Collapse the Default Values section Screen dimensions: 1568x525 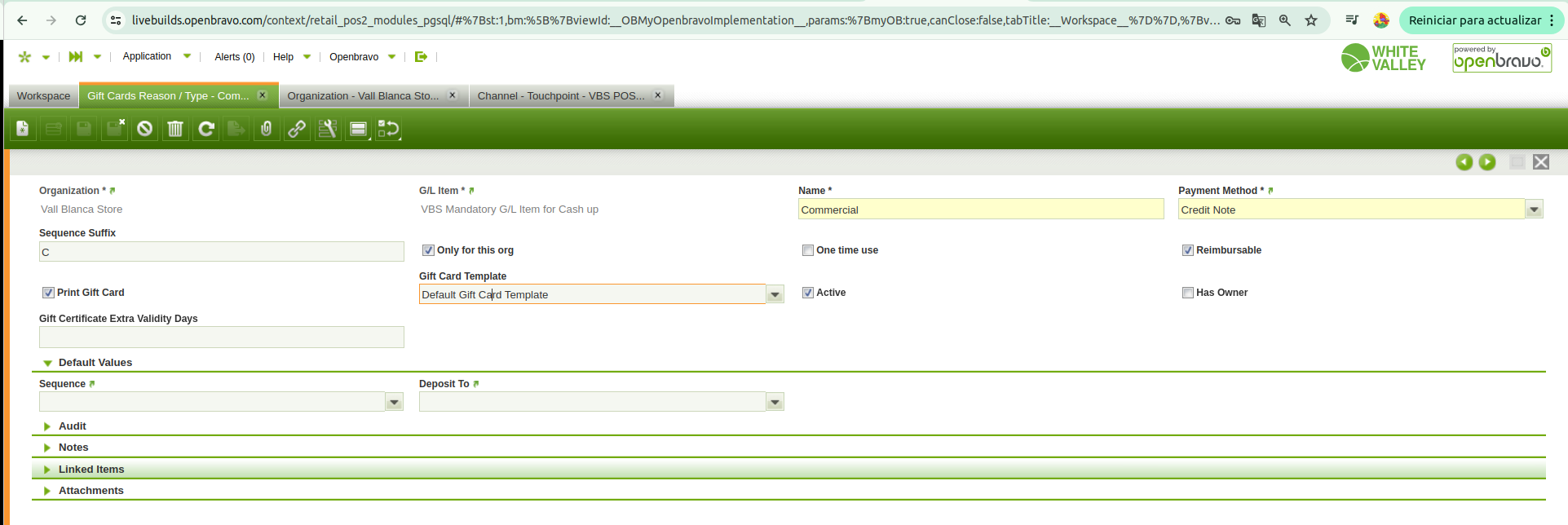pos(48,363)
